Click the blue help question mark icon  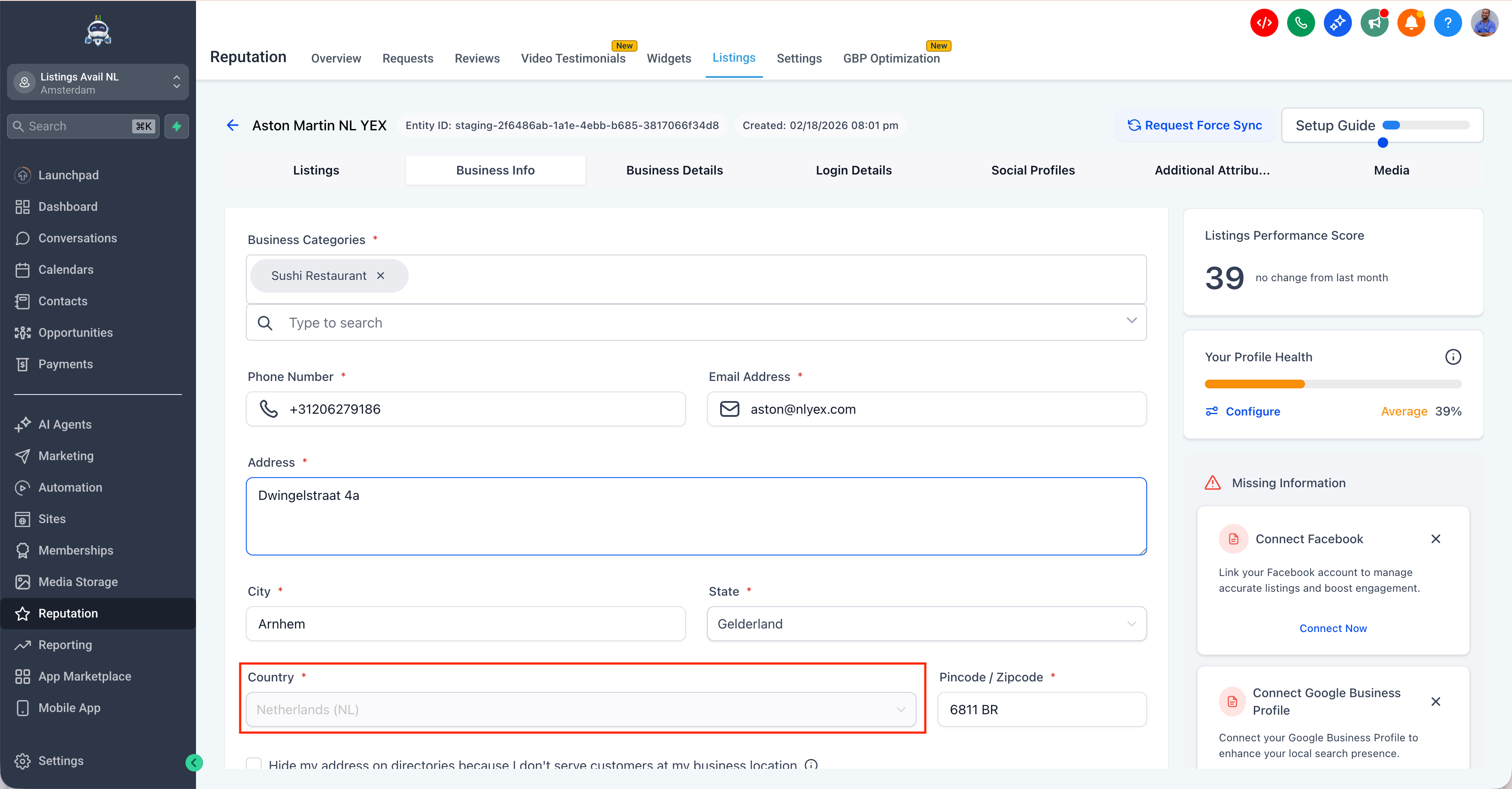coord(1447,23)
